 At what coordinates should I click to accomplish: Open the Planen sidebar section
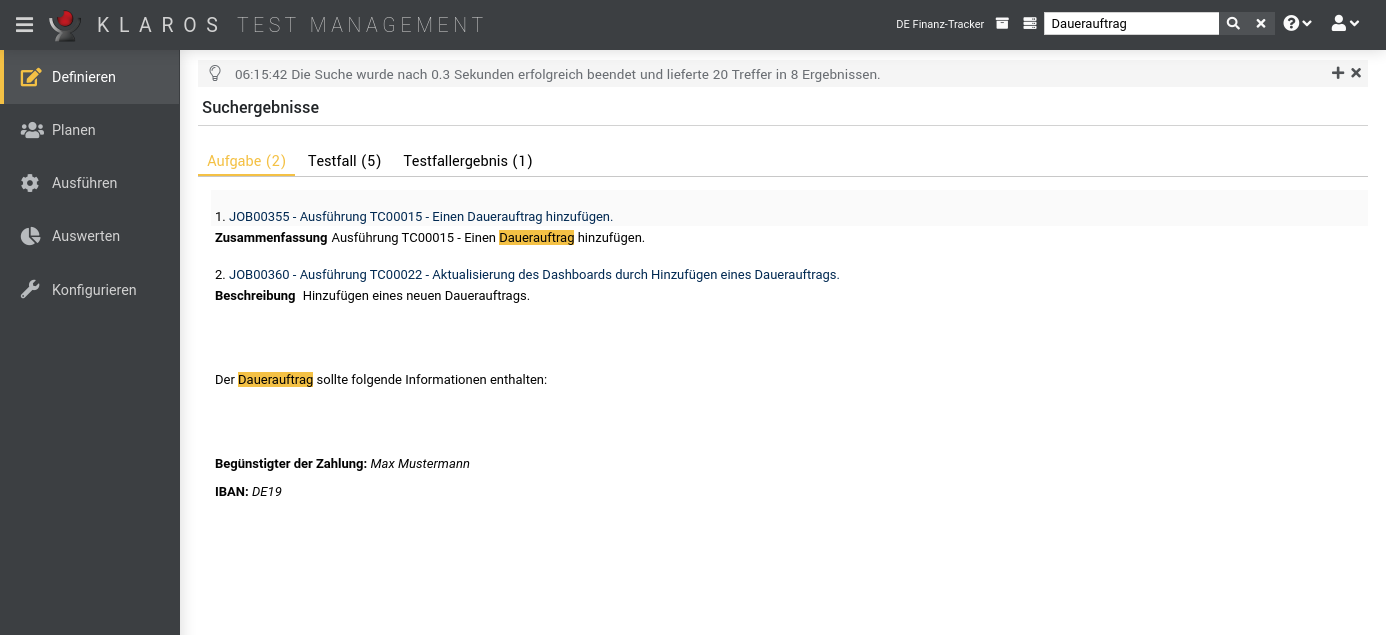click(x=90, y=130)
